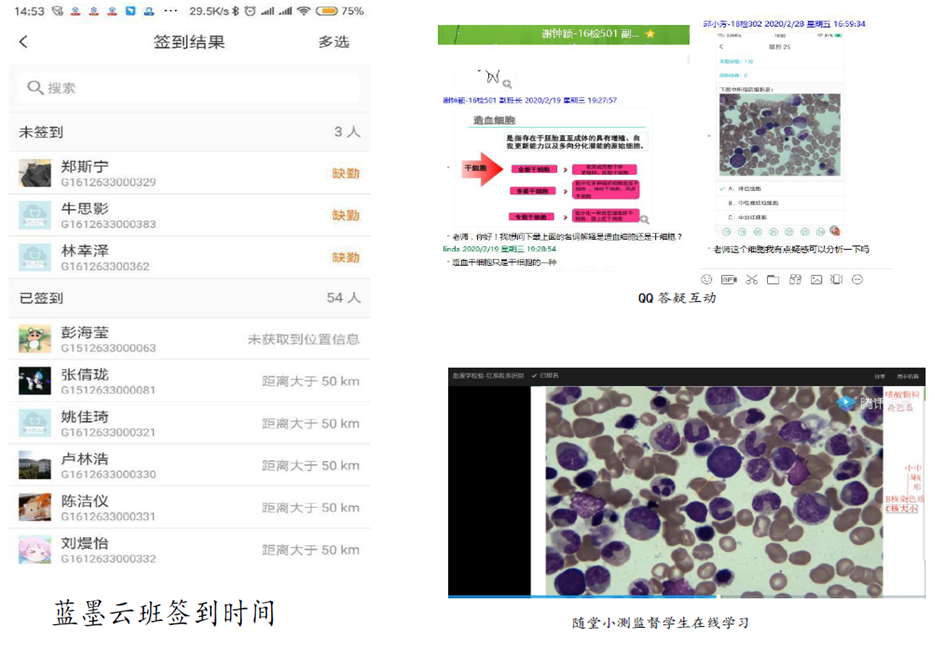Screen dimensions: 935x645
Task: Tap 缺勤 status for 郑斯宁
Action: point(346,173)
